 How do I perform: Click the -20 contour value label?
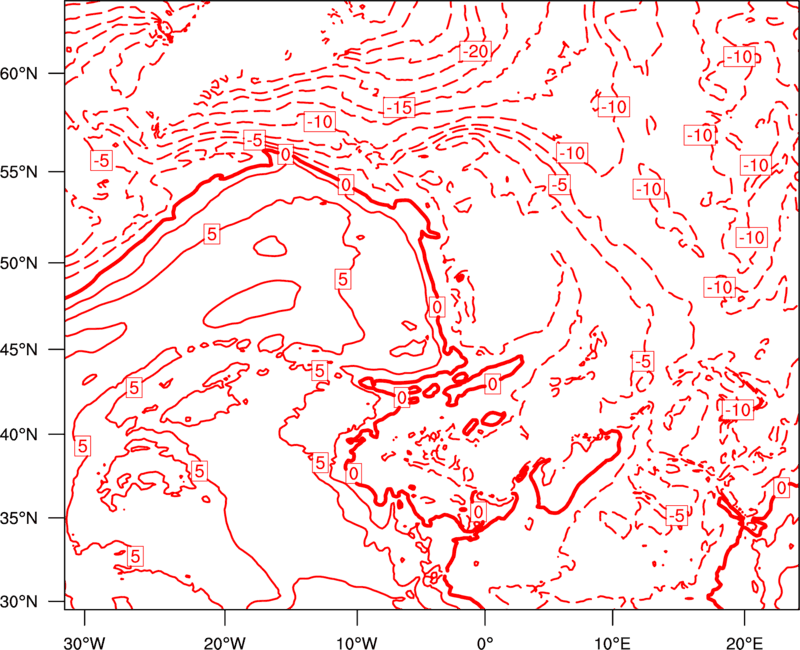coord(475,52)
